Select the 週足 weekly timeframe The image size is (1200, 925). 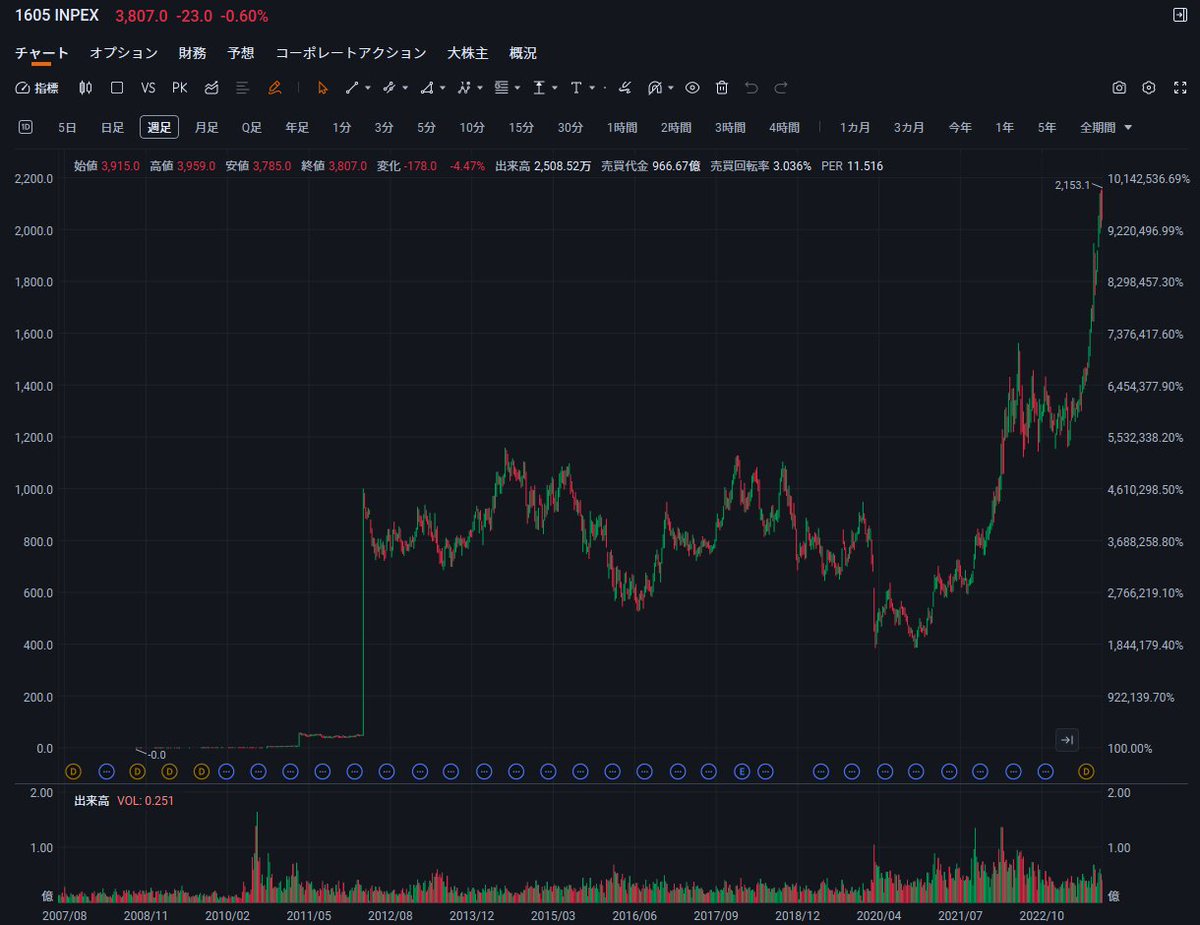coord(159,127)
